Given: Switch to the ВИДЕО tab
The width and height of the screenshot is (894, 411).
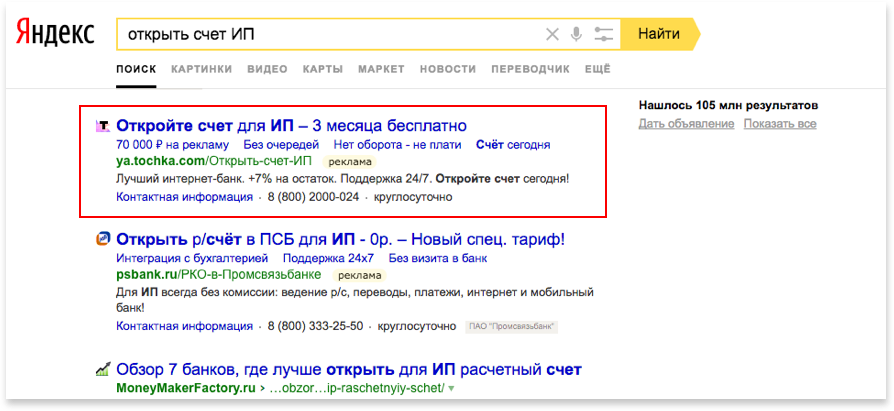Looking at the screenshot, I should tap(267, 70).
